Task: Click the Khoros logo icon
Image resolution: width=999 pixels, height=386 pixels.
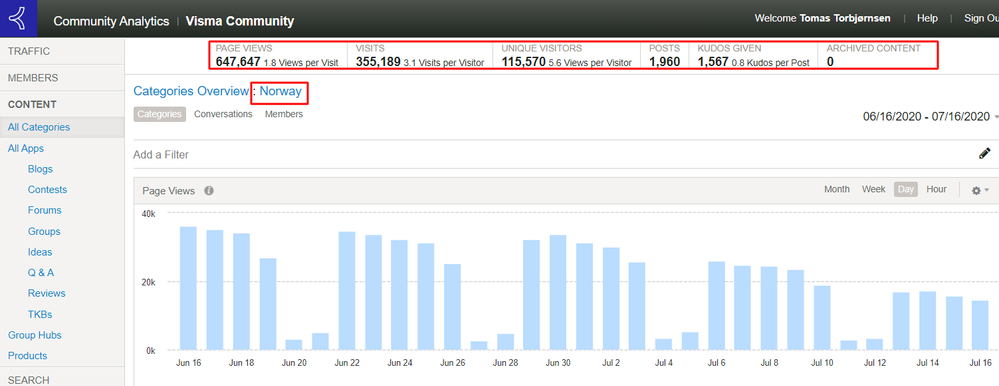Action: click(x=18, y=18)
